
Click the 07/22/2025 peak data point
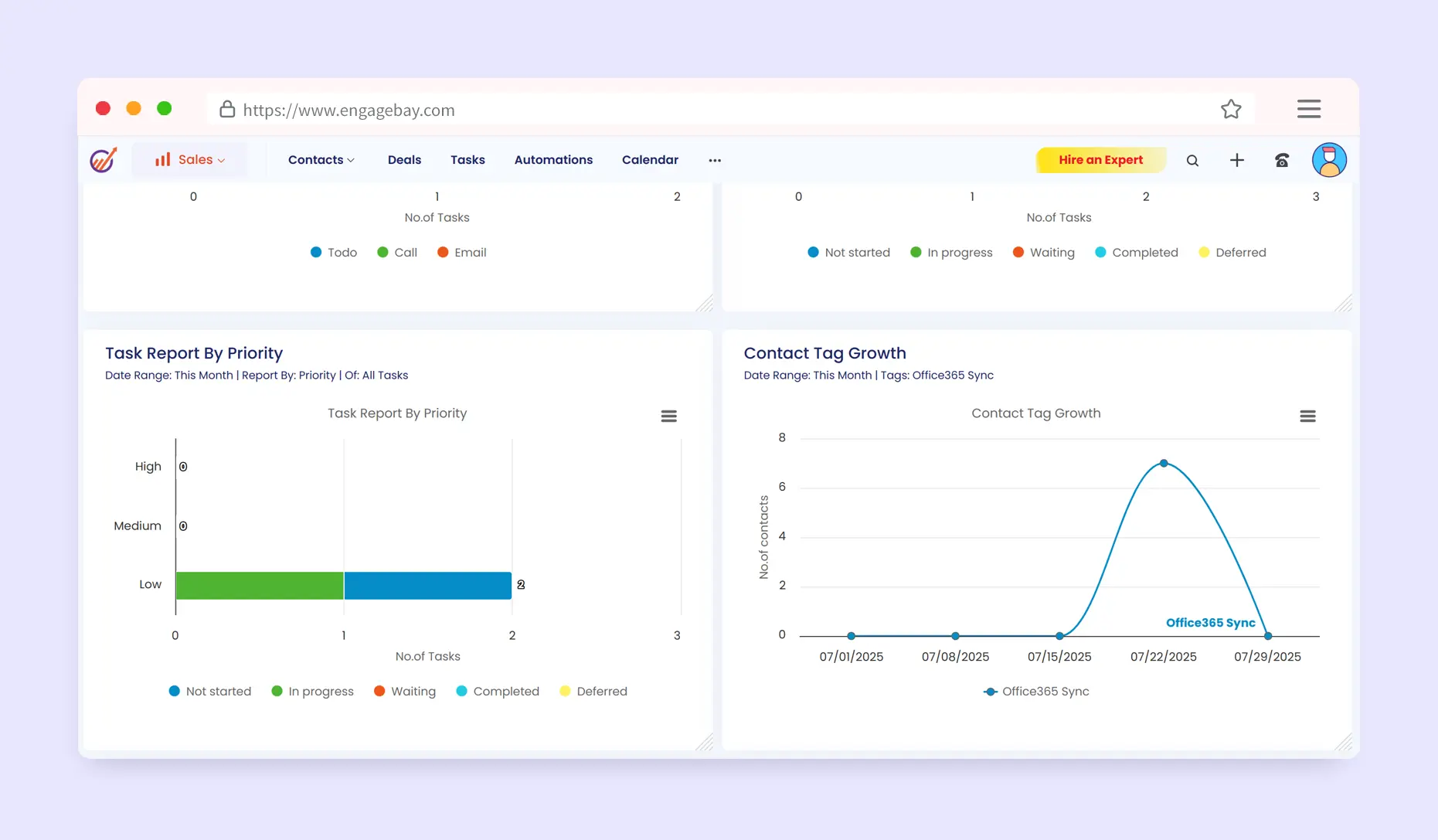[1163, 464]
